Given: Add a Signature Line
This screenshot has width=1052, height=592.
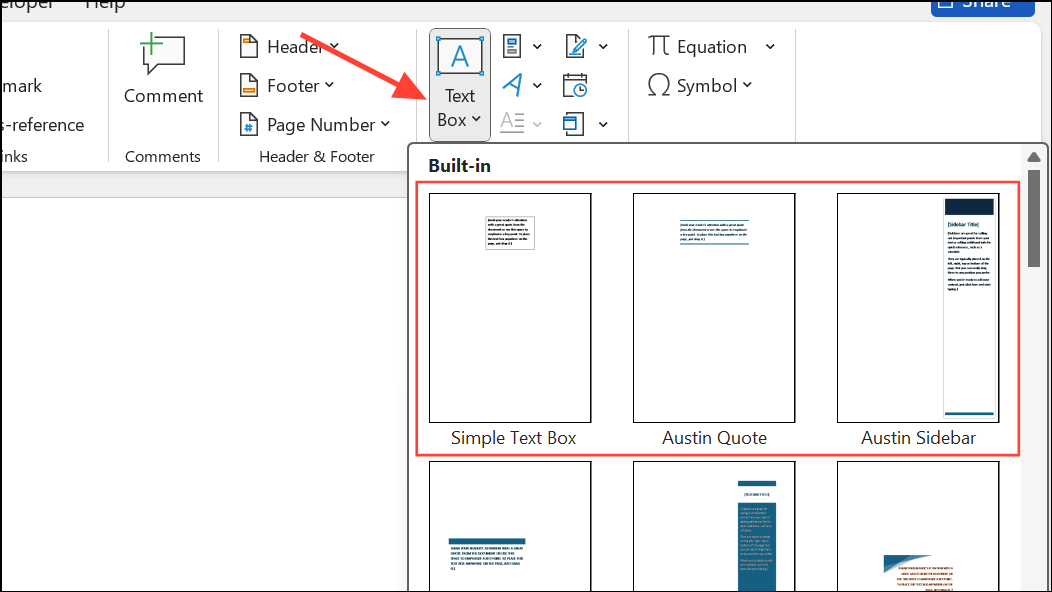Looking at the screenshot, I should 576,46.
